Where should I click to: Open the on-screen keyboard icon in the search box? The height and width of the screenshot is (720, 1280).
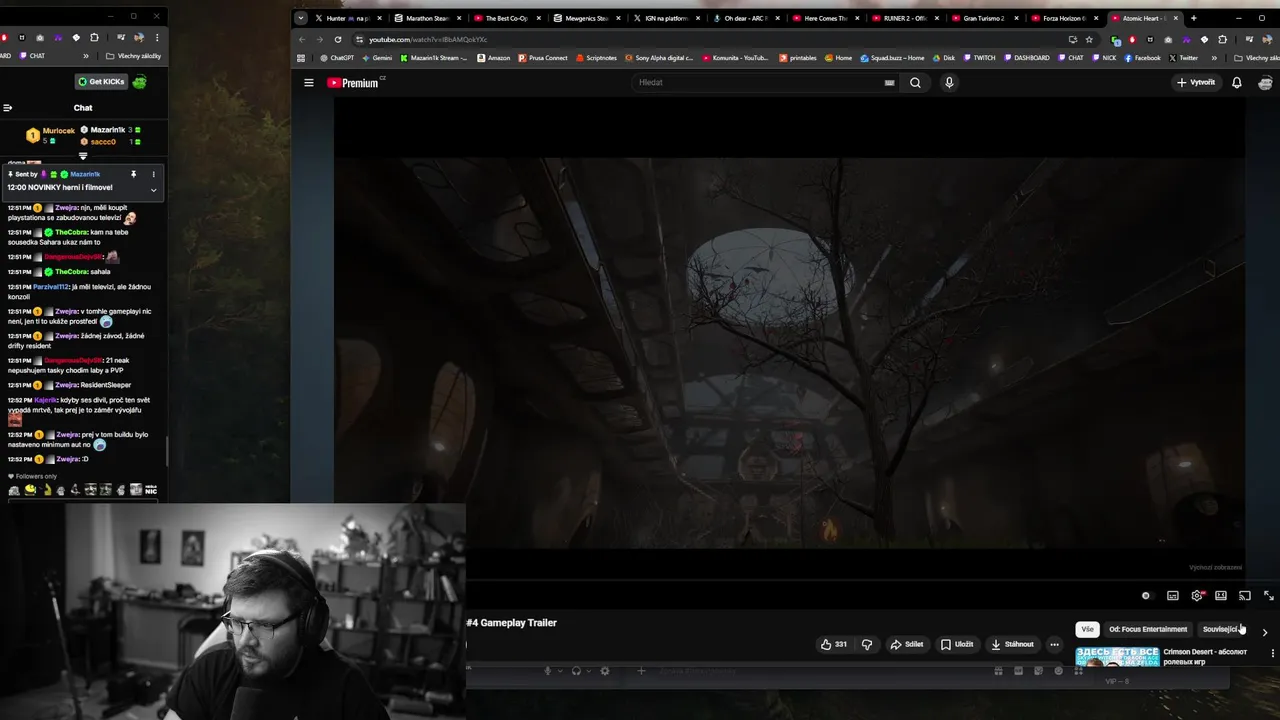pos(889,83)
